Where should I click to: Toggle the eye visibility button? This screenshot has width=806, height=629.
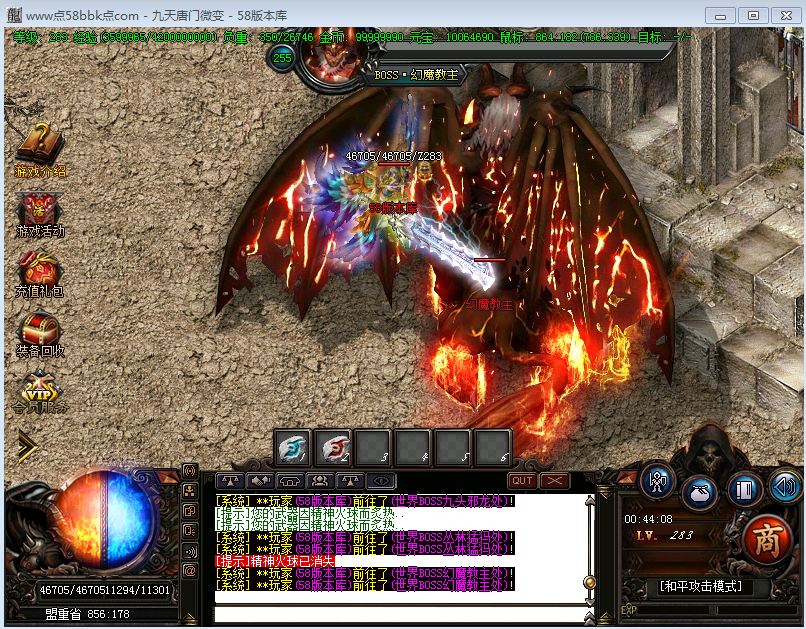pyautogui.click(x=381, y=481)
